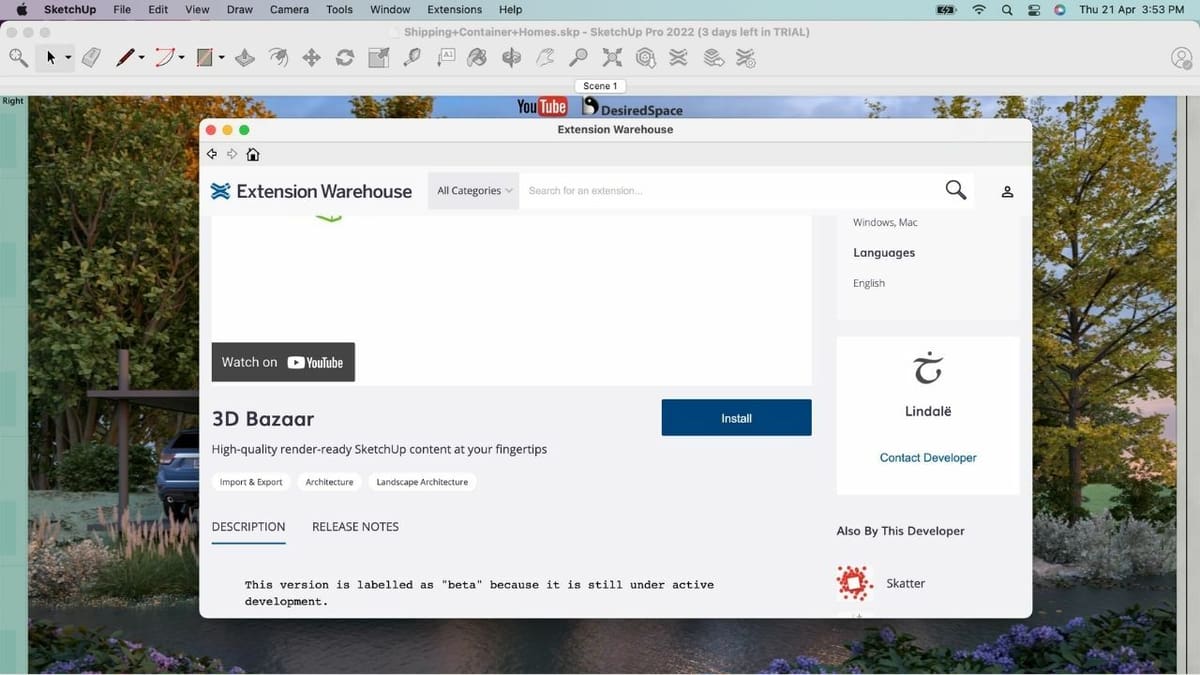Open the Camera menu
The height and width of the screenshot is (675, 1200).
tap(289, 9)
